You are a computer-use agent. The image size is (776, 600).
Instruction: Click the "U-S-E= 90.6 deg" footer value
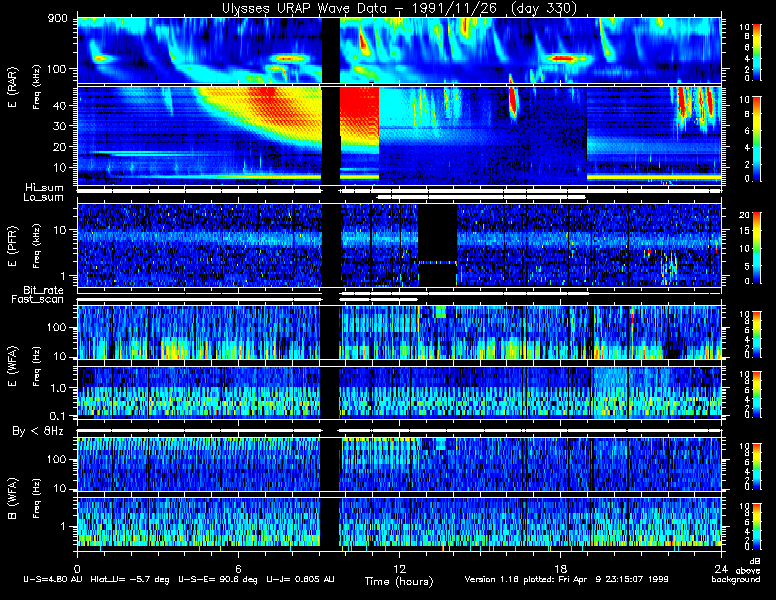217,579
